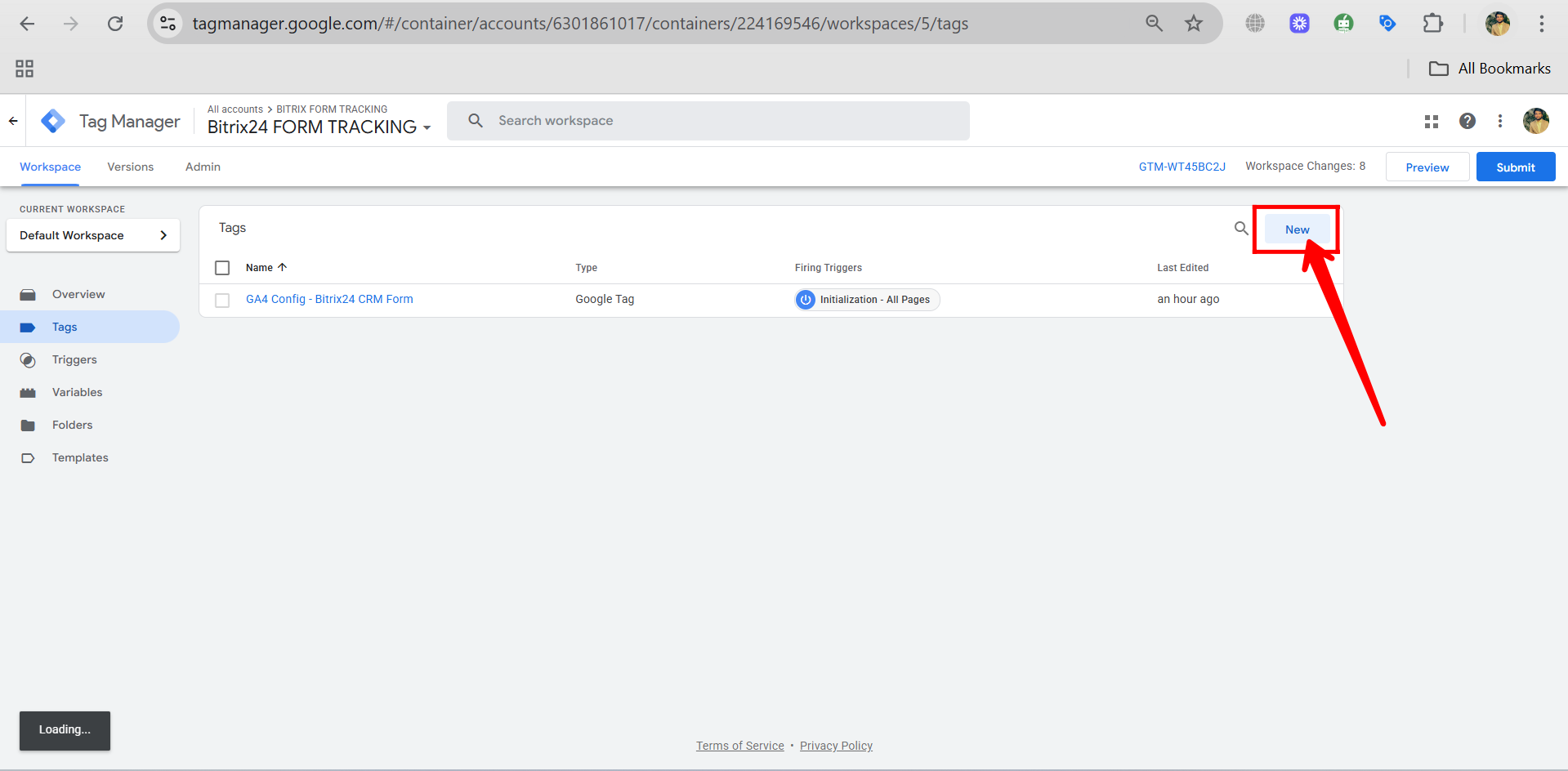
Task: Open the Extensions puzzle icon
Action: pos(1432,24)
